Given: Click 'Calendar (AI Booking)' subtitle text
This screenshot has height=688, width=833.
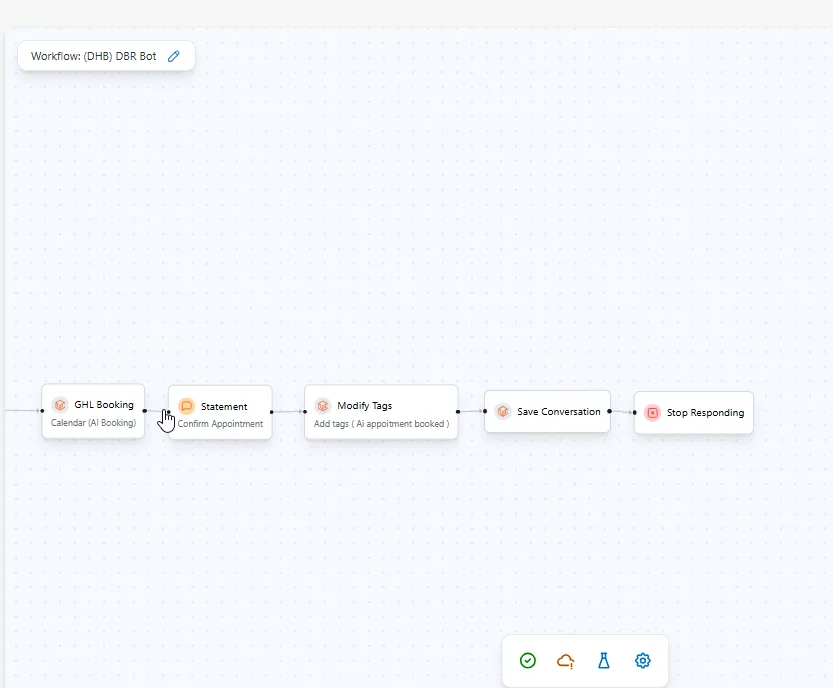Looking at the screenshot, I should [x=94, y=423].
